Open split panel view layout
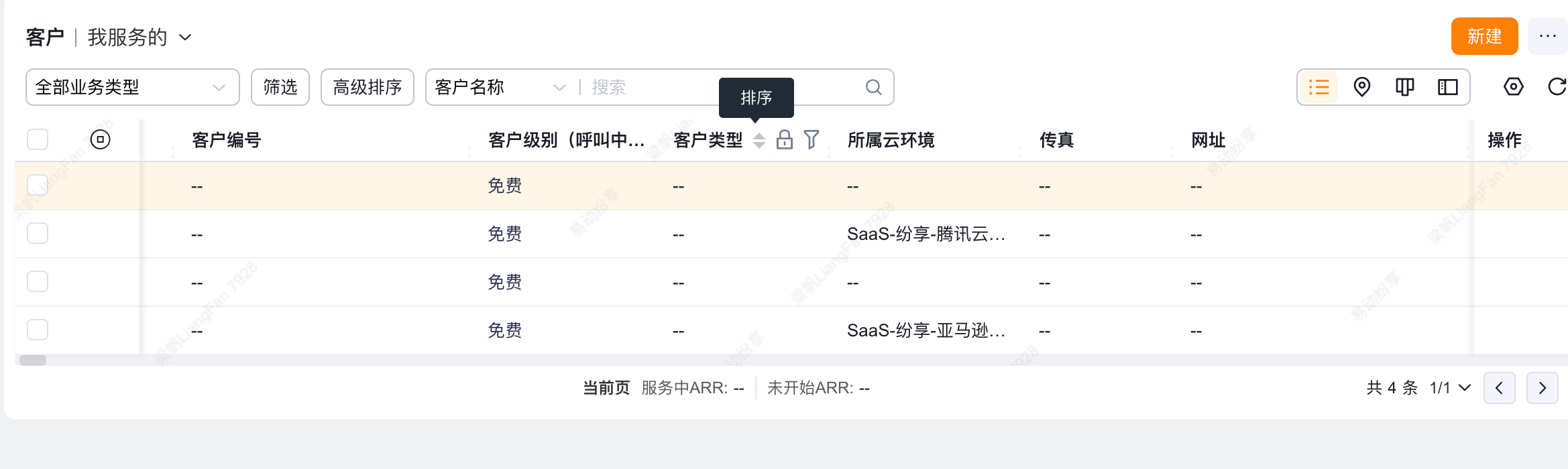 click(1447, 87)
